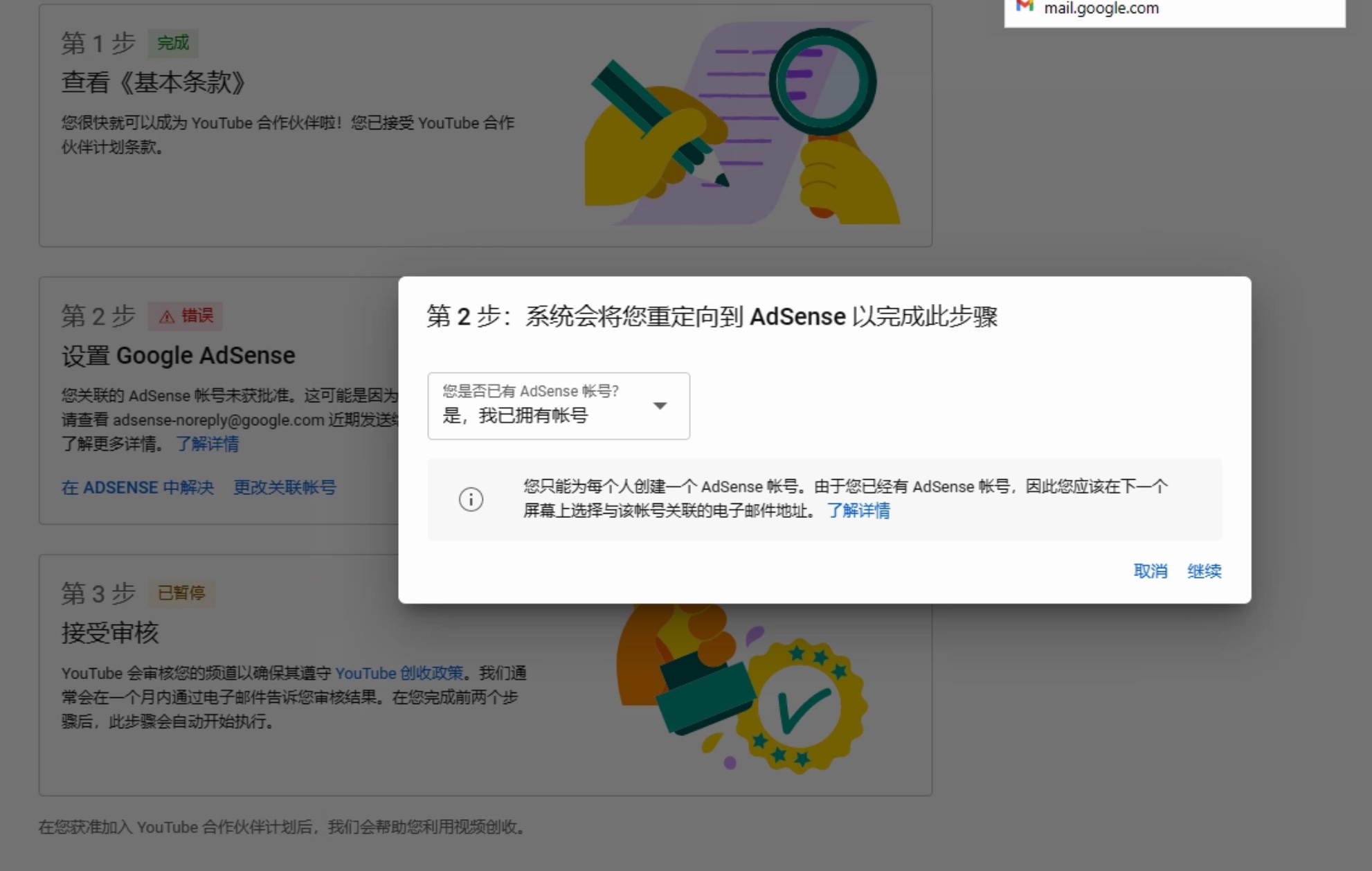The height and width of the screenshot is (871, 1372).
Task: Click the approval stamp badge illustration in step 3
Action: coord(801,706)
